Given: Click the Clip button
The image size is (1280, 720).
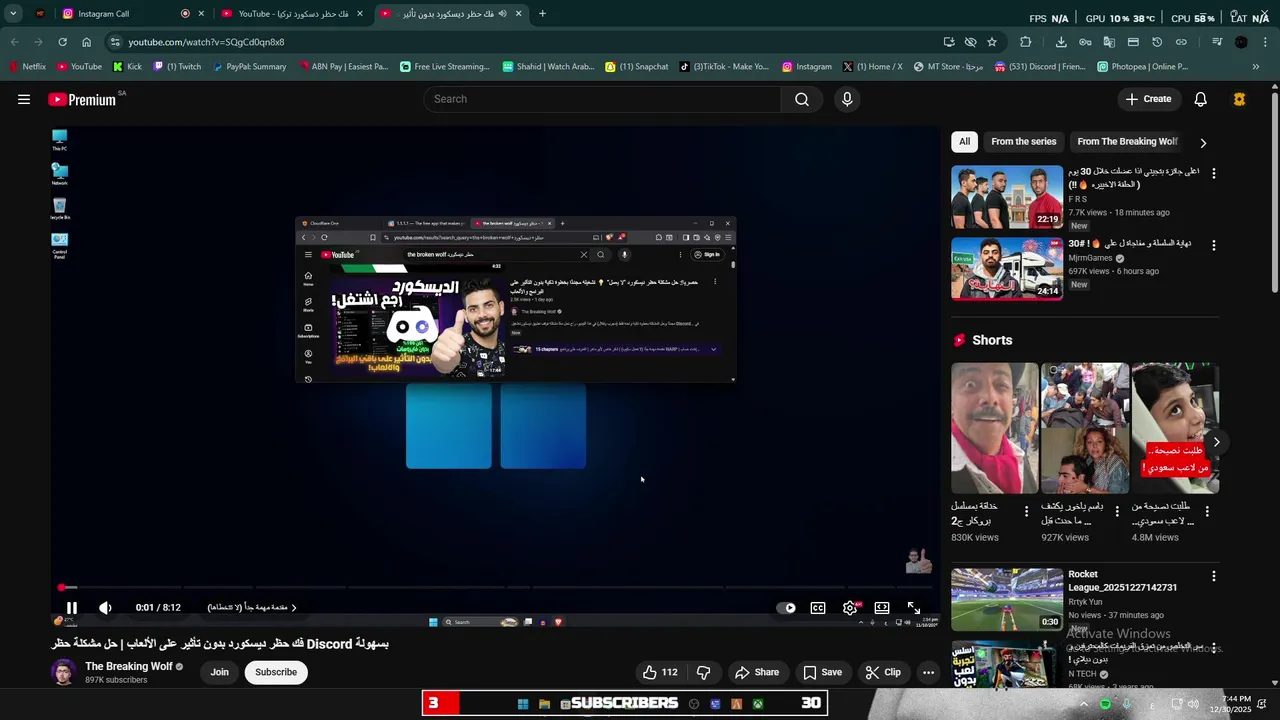Looking at the screenshot, I should pos(883,672).
